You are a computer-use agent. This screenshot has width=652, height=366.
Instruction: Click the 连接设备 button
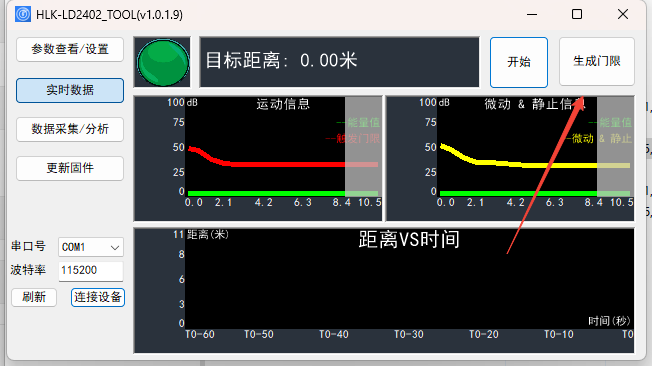98,297
